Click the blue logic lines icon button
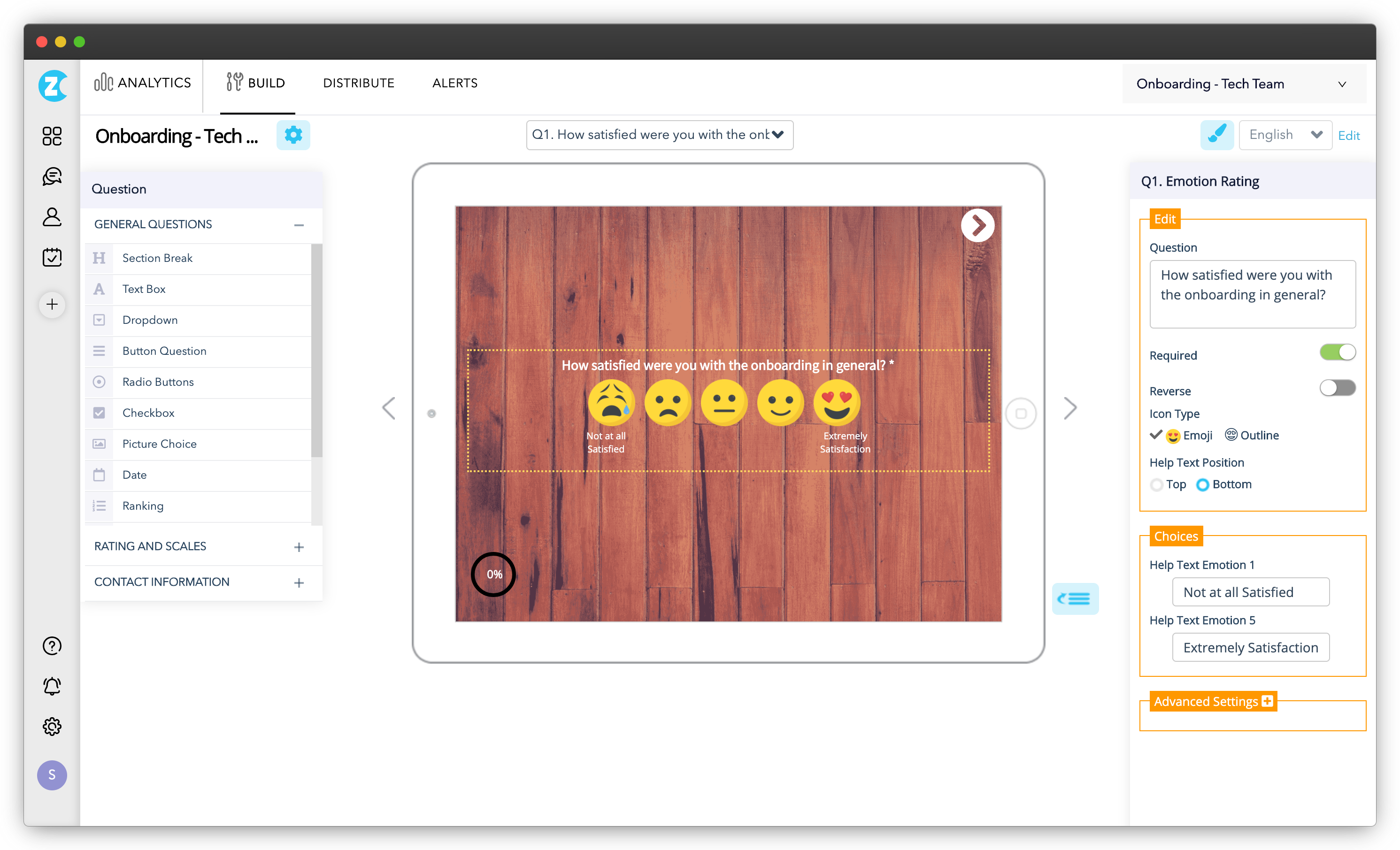Image resolution: width=1400 pixels, height=850 pixels. [x=1075, y=599]
